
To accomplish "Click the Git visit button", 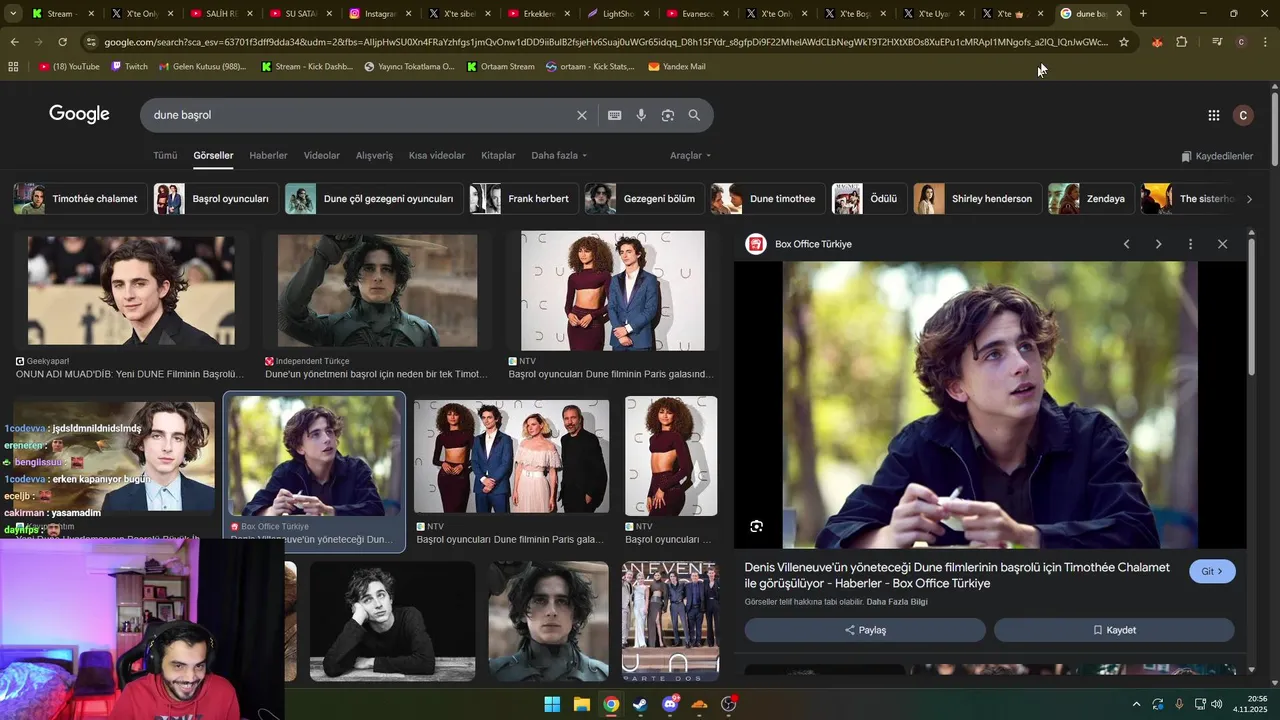I will coord(1212,571).
